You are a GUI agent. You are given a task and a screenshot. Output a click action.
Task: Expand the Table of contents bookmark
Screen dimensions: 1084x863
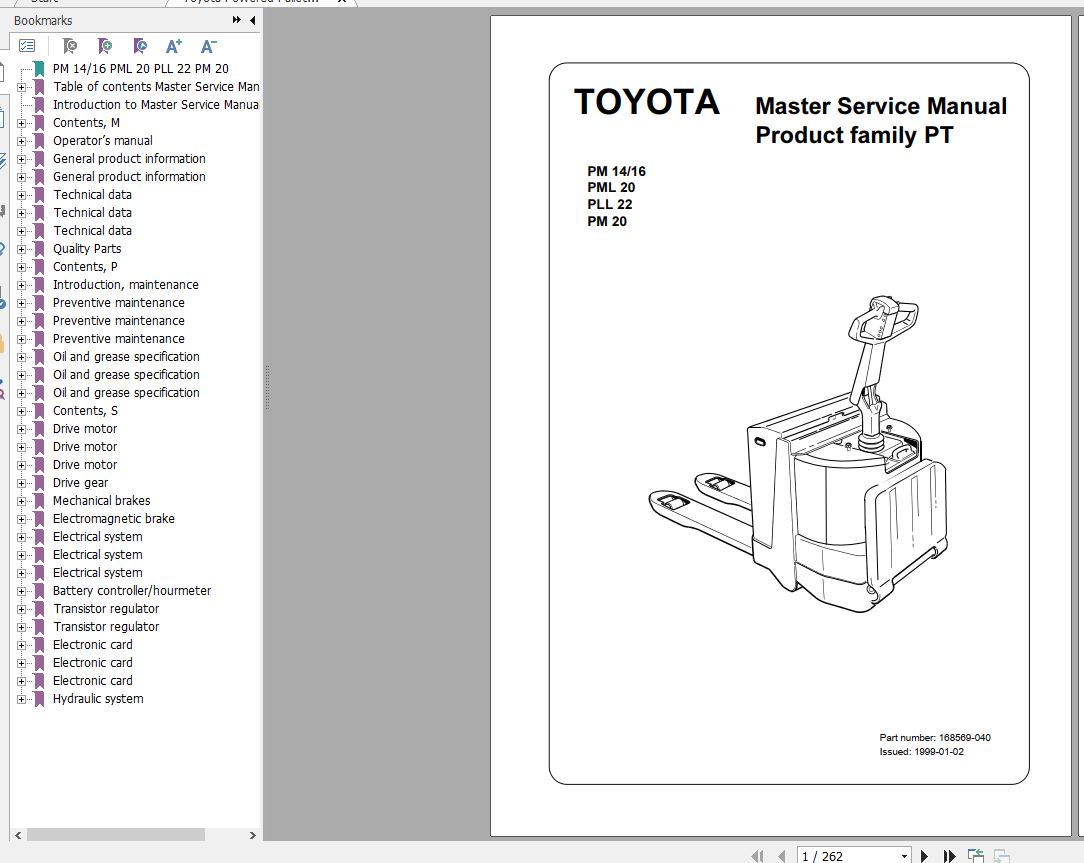[x=21, y=87]
